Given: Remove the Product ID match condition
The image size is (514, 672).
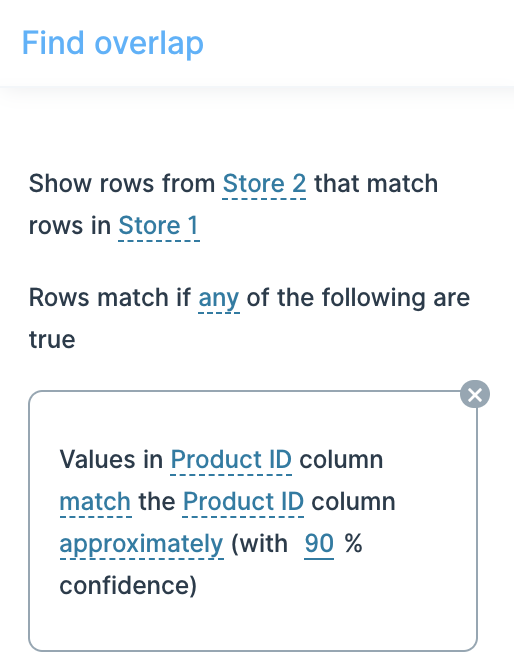Looking at the screenshot, I should (x=475, y=394).
